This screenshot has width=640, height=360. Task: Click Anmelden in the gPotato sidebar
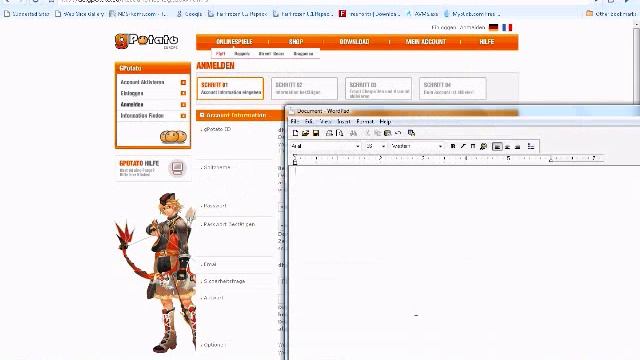coord(131,104)
